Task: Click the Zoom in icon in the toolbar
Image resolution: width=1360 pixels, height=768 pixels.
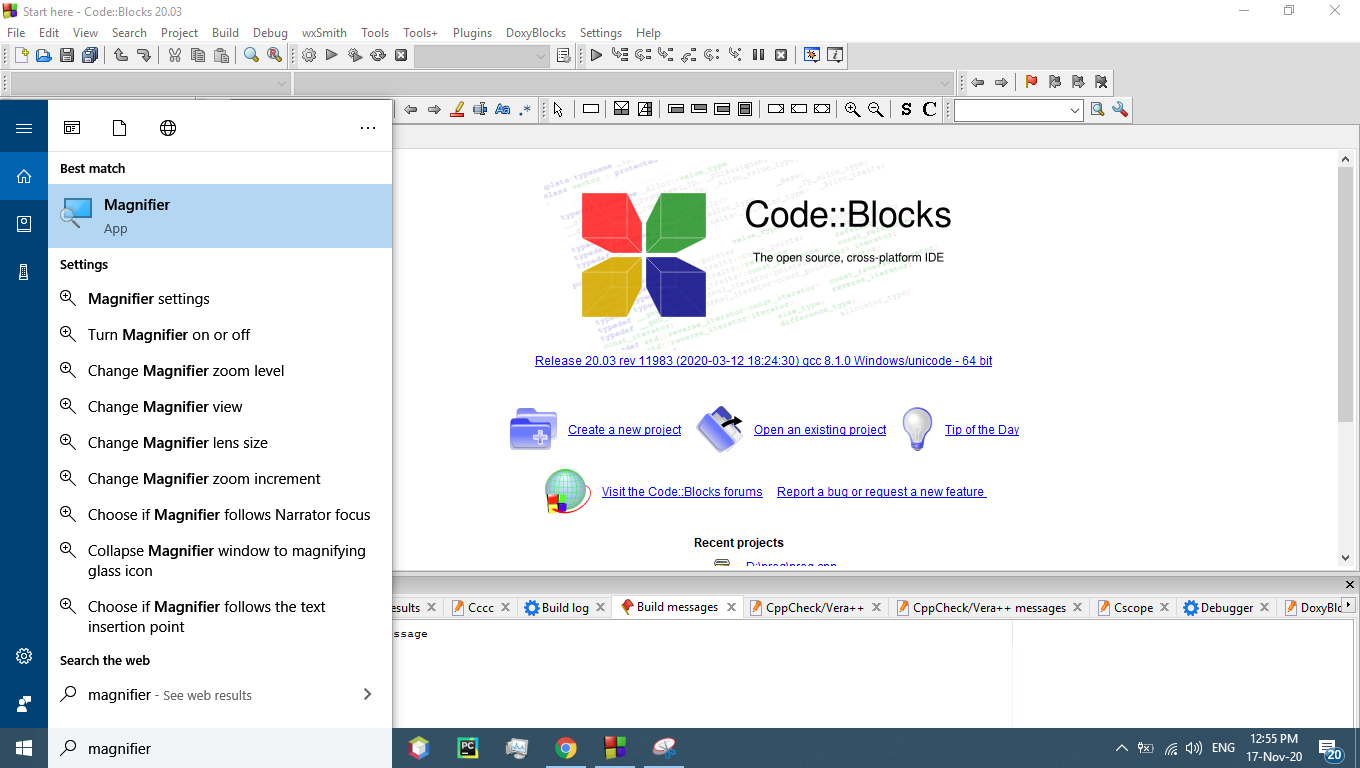Action: pyautogui.click(x=852, y=109)
